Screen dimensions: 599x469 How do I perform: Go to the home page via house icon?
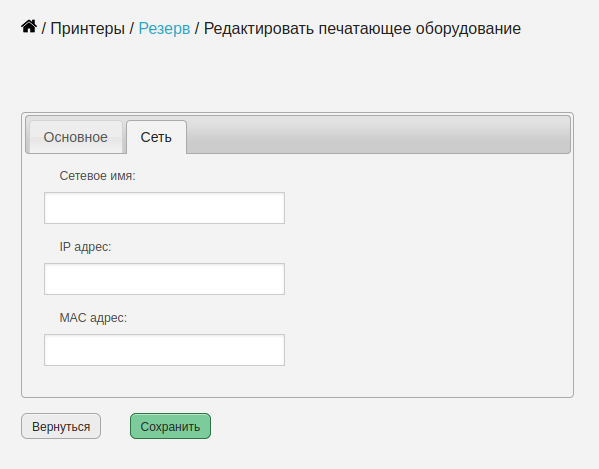pos(29,27)
